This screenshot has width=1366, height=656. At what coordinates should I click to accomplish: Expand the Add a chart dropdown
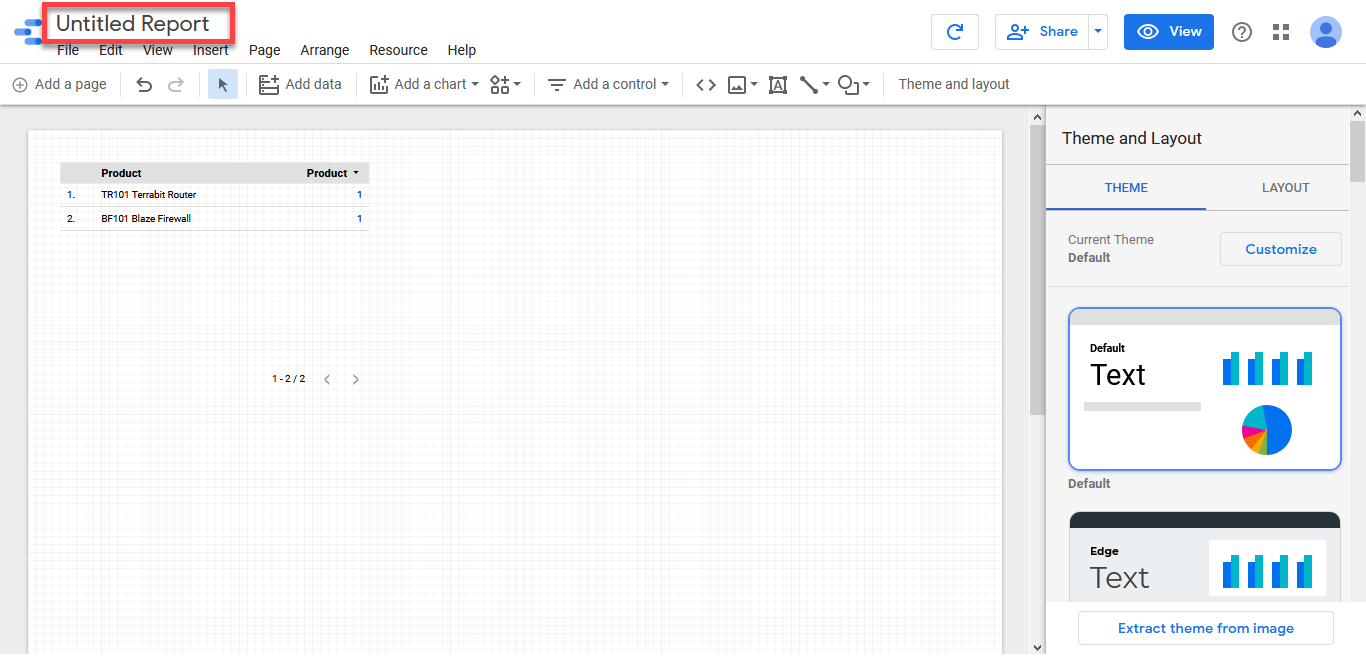click(424, 85)
